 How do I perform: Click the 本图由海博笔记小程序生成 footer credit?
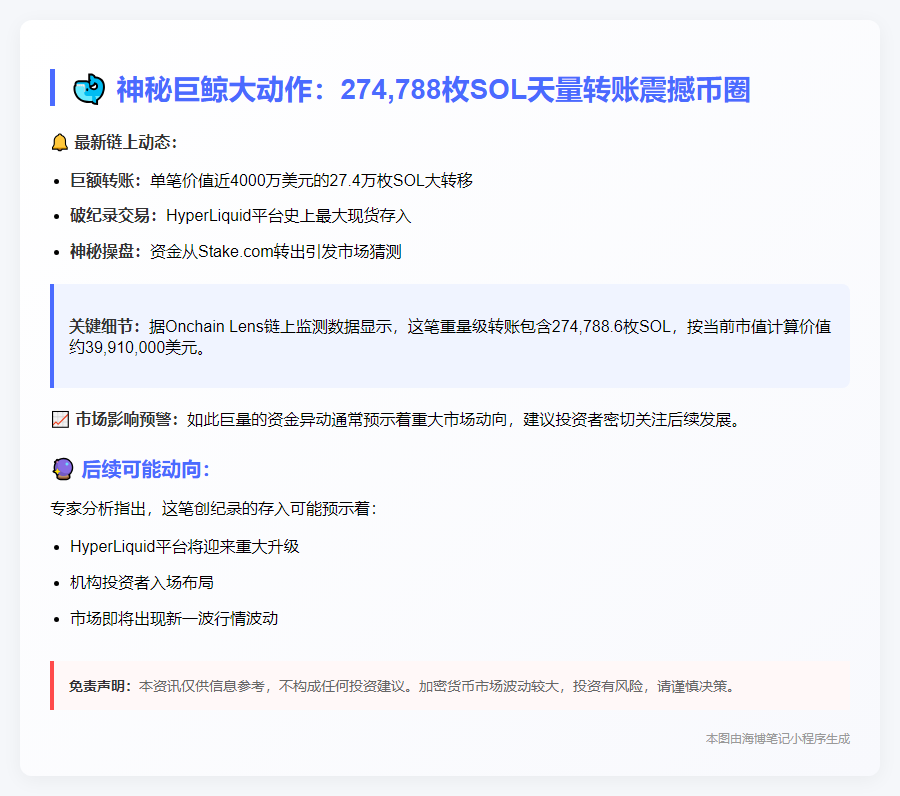(x=778, y=739)
